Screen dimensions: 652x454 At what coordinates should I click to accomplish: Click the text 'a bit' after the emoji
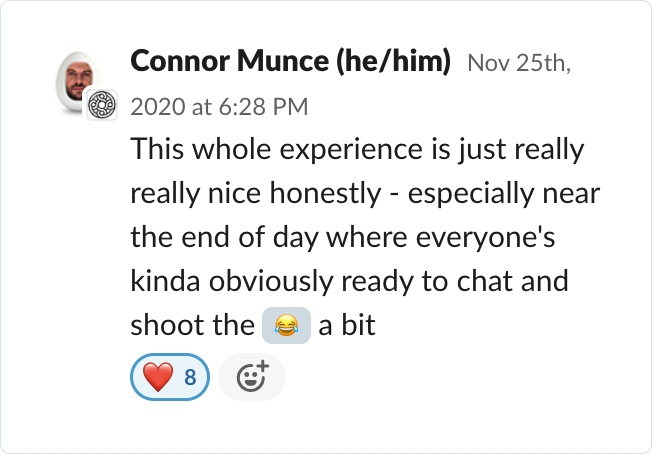(x=347, y=325)
